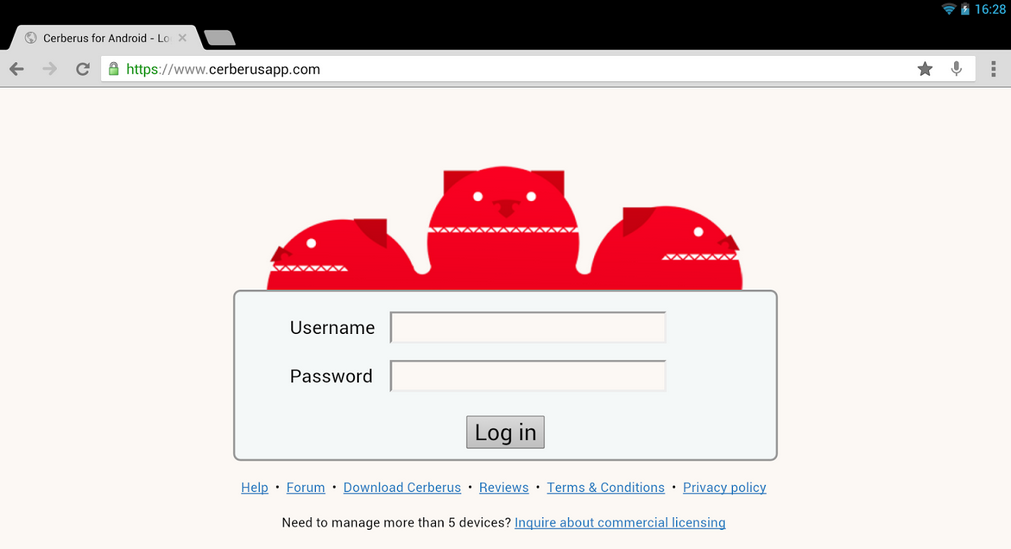Tap the battery status icon

965,9
